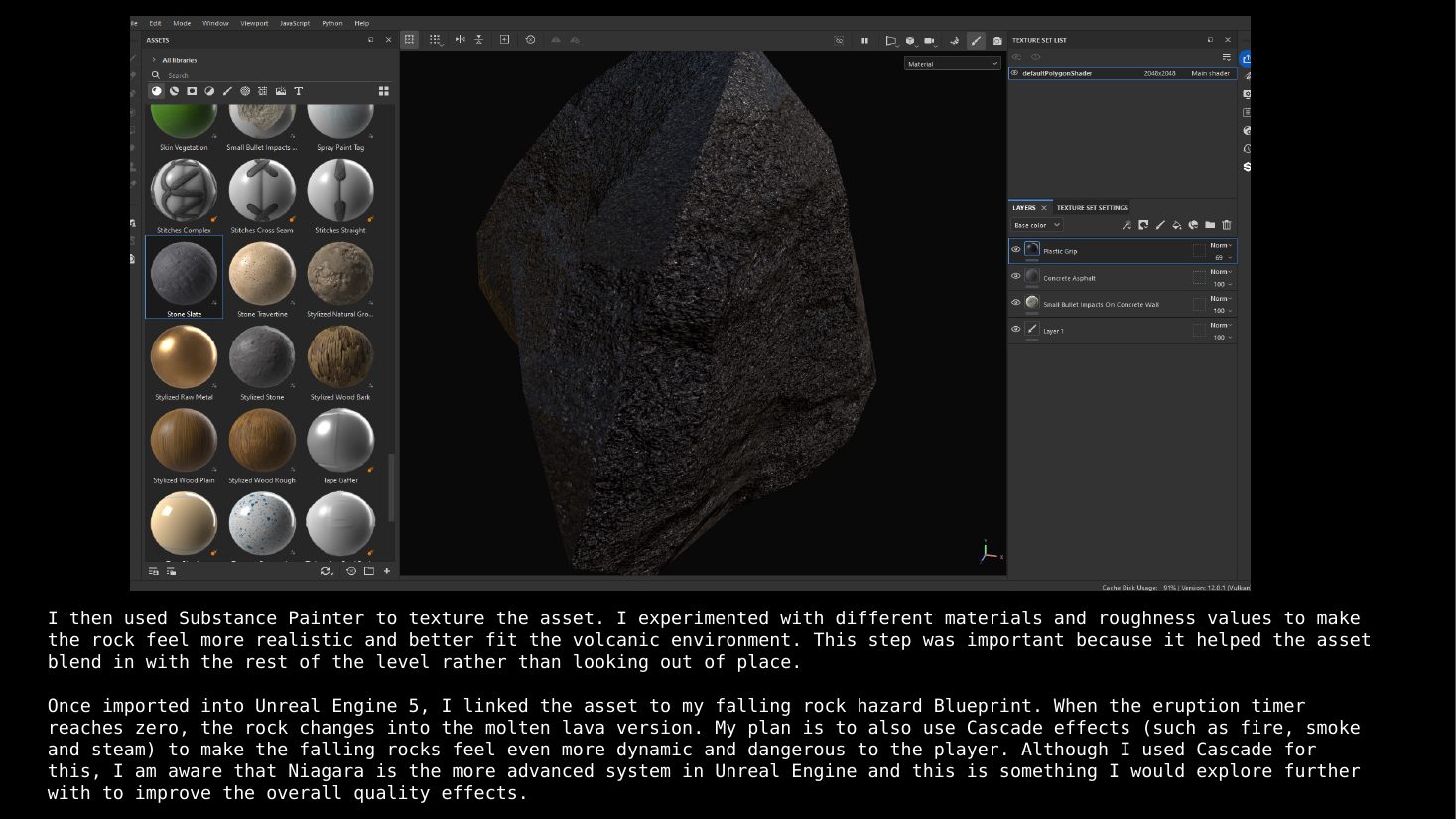Open the camera screenshot icon in viewport toolbar

click(x=997, y=40)
